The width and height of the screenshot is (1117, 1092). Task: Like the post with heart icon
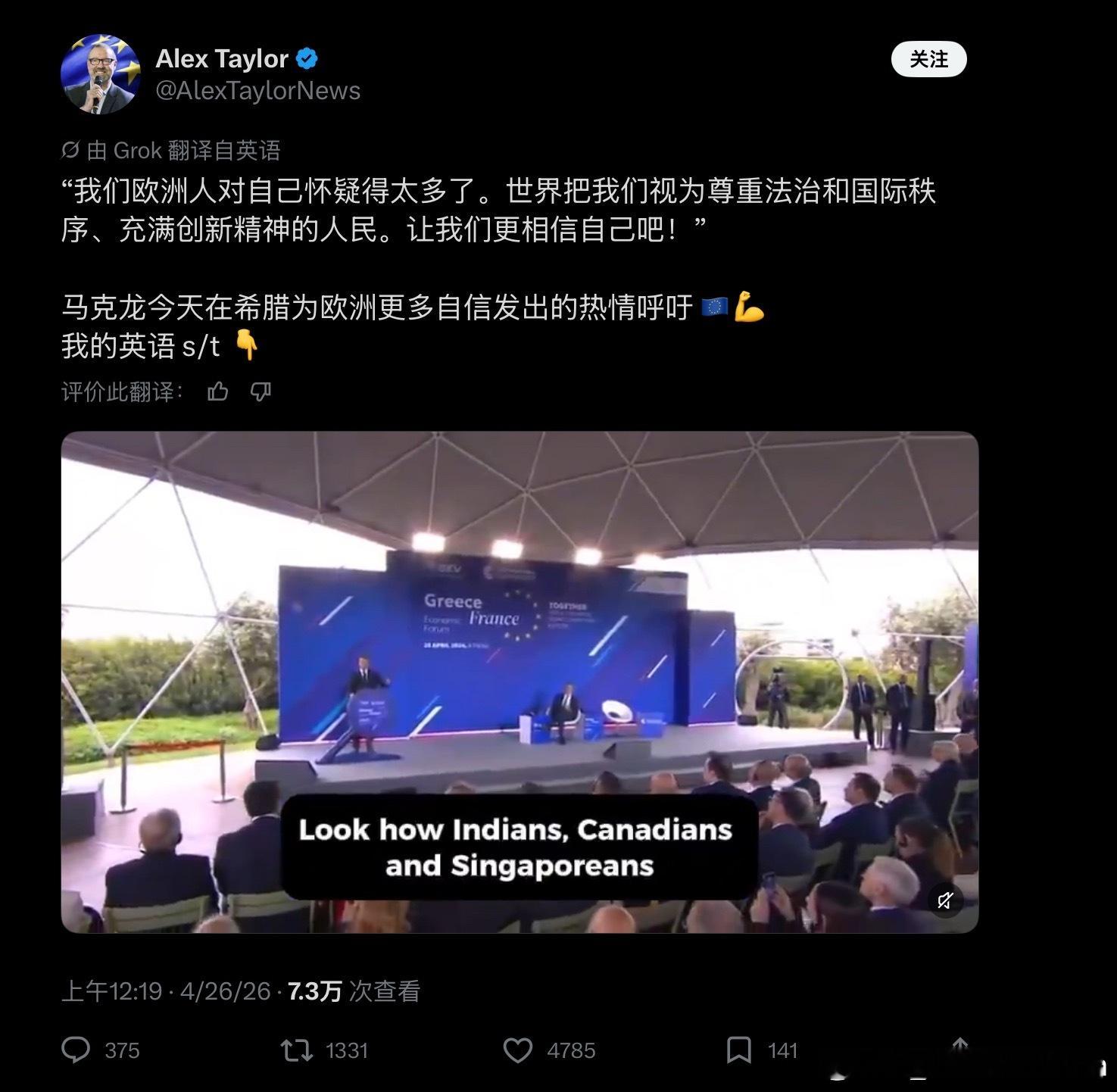pos(518,1050)
